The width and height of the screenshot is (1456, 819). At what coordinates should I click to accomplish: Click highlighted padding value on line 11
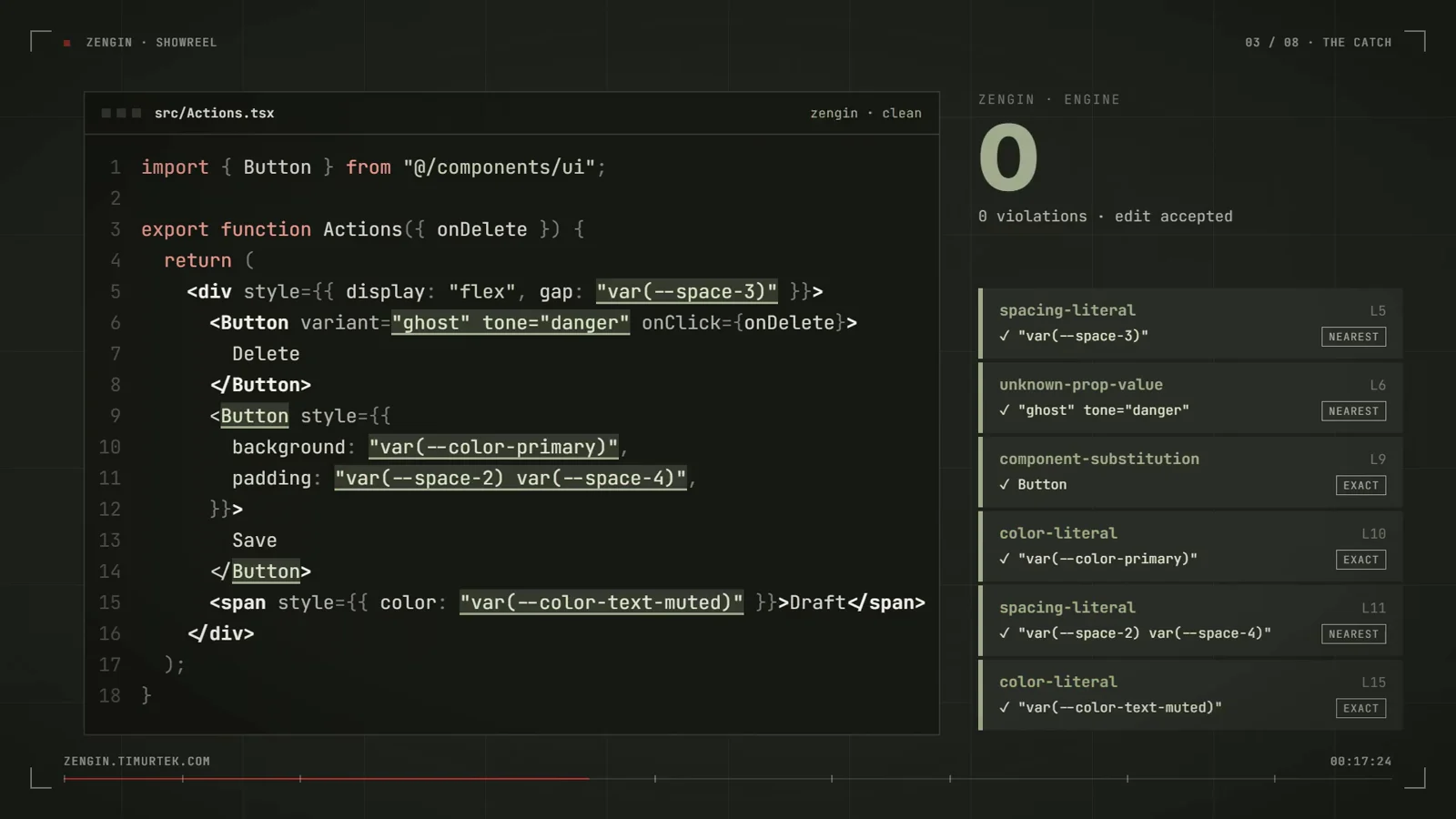(x=511, y=478)
